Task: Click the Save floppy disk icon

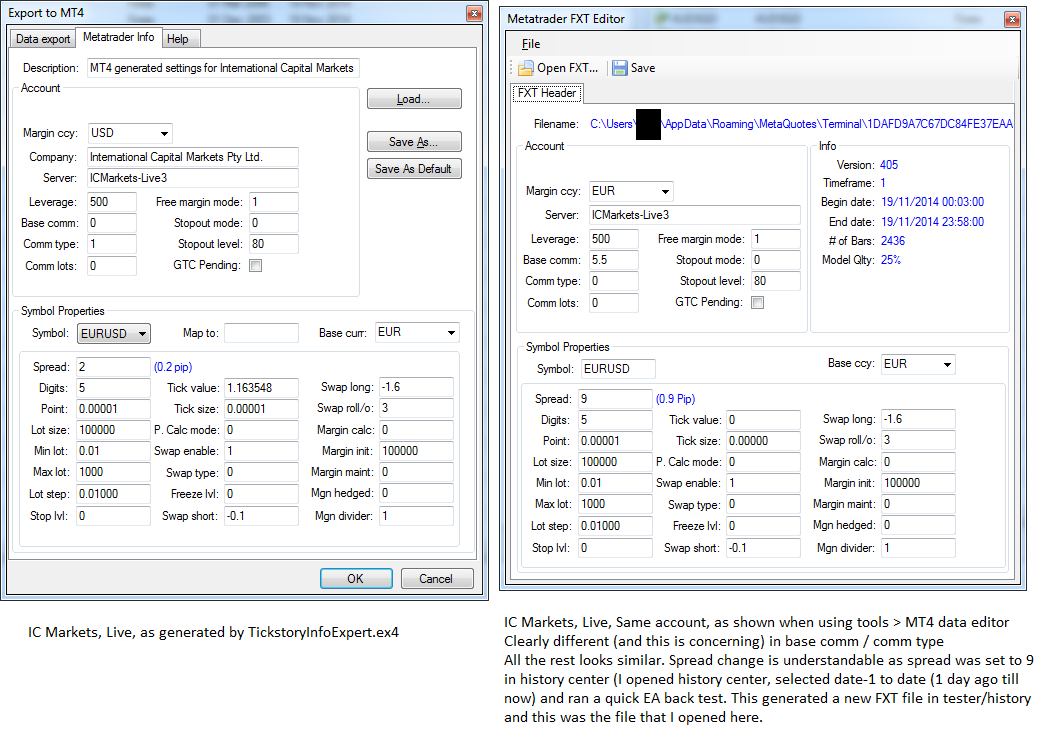Action: [x=620, y=68]
